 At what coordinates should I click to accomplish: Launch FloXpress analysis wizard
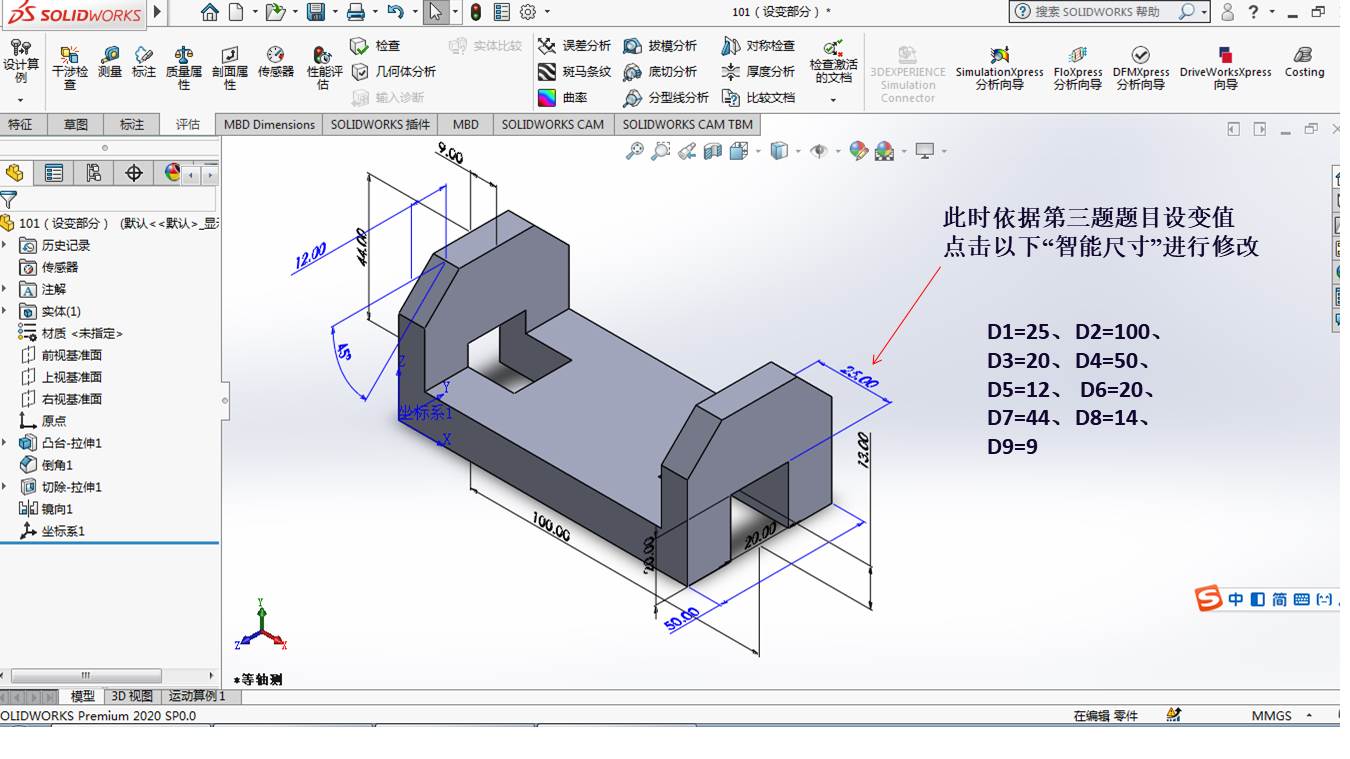[1077, 67]
